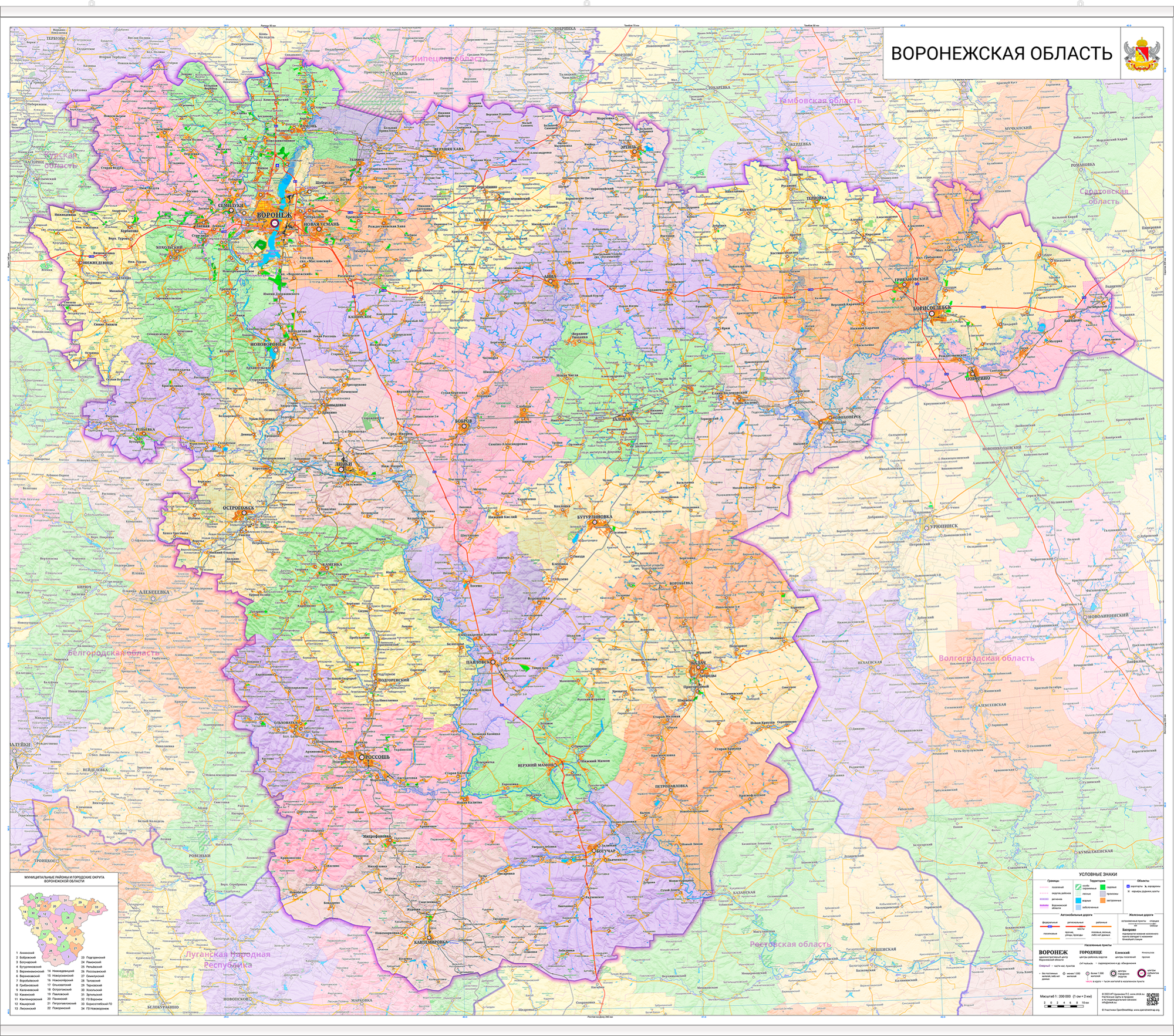Viewport: 1174px width, 1036px height.
Task: Click the 'СЕМИЛУКИ' label on the map
Action: [x=231, y=205]
